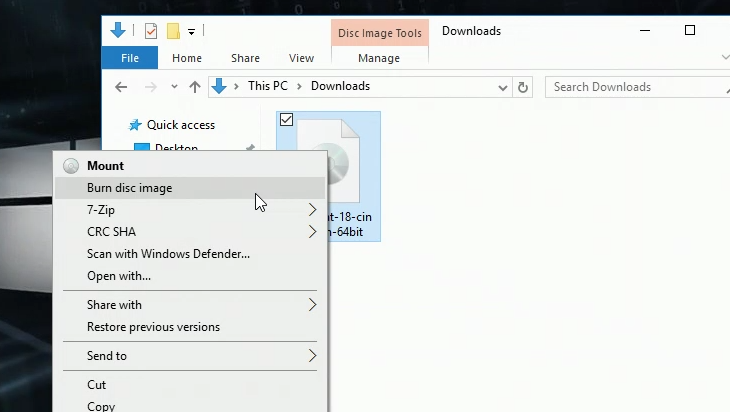
Task: Click the New Folder quick access icon
Action: click(x=173, y=31)
